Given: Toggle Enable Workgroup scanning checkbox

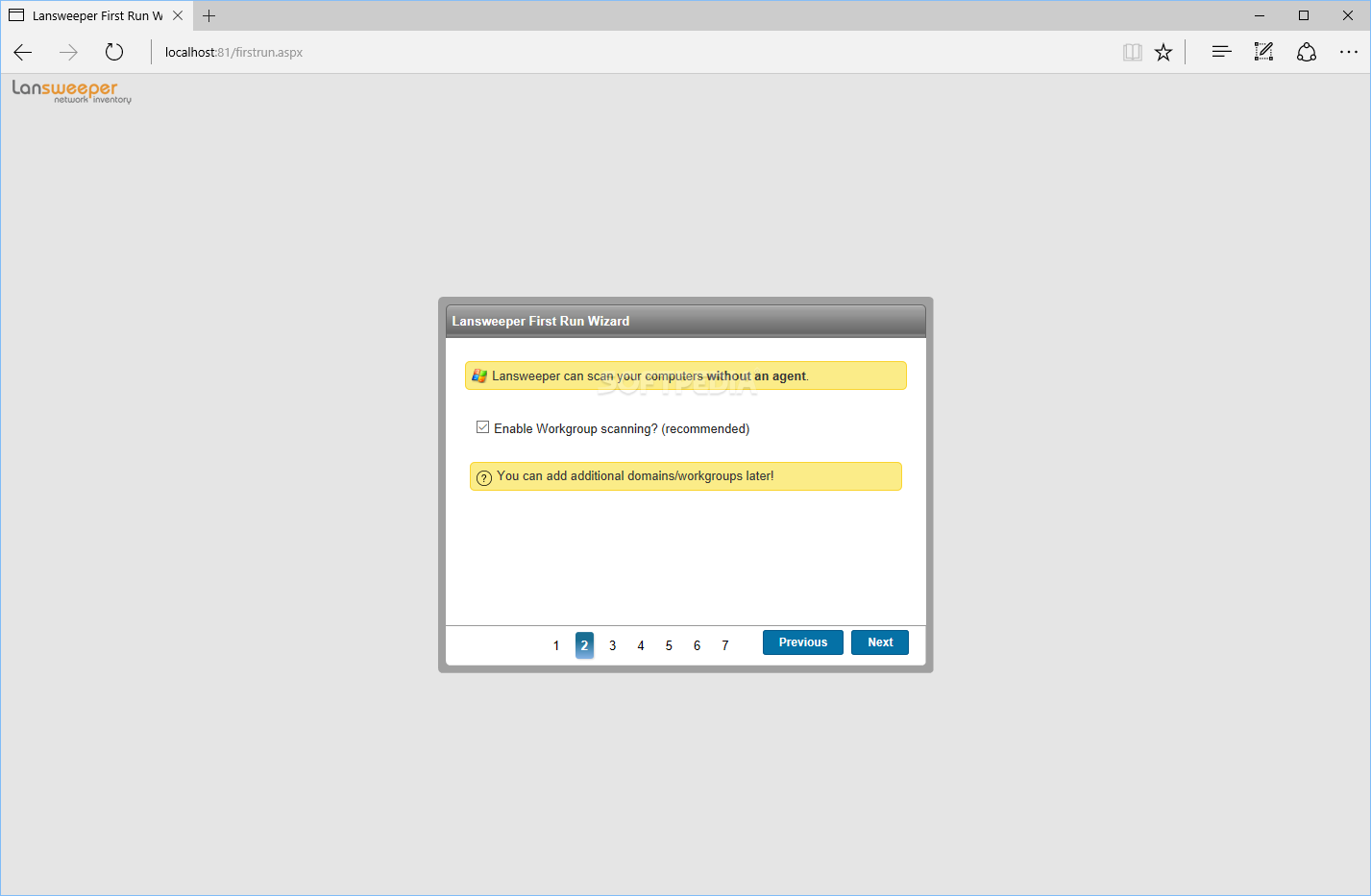Looking at the screenshot, I should click(x=482, y=427).
